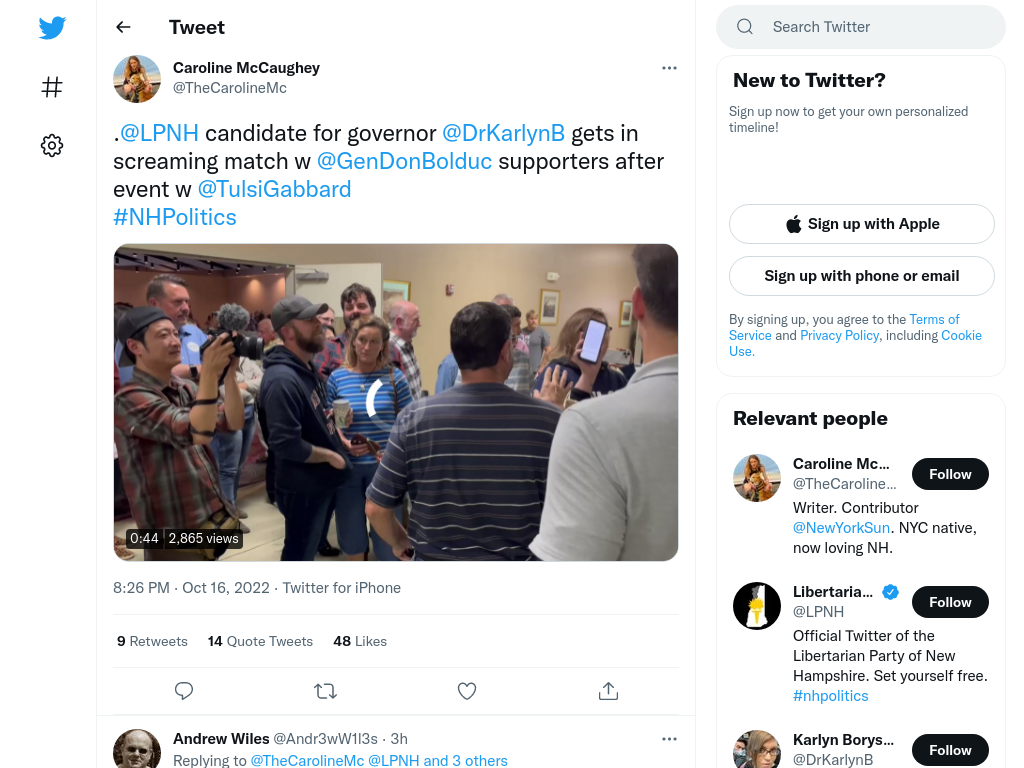Open the Explore hashtag icon
The image size is (1024, 768).
click(52, 87)
